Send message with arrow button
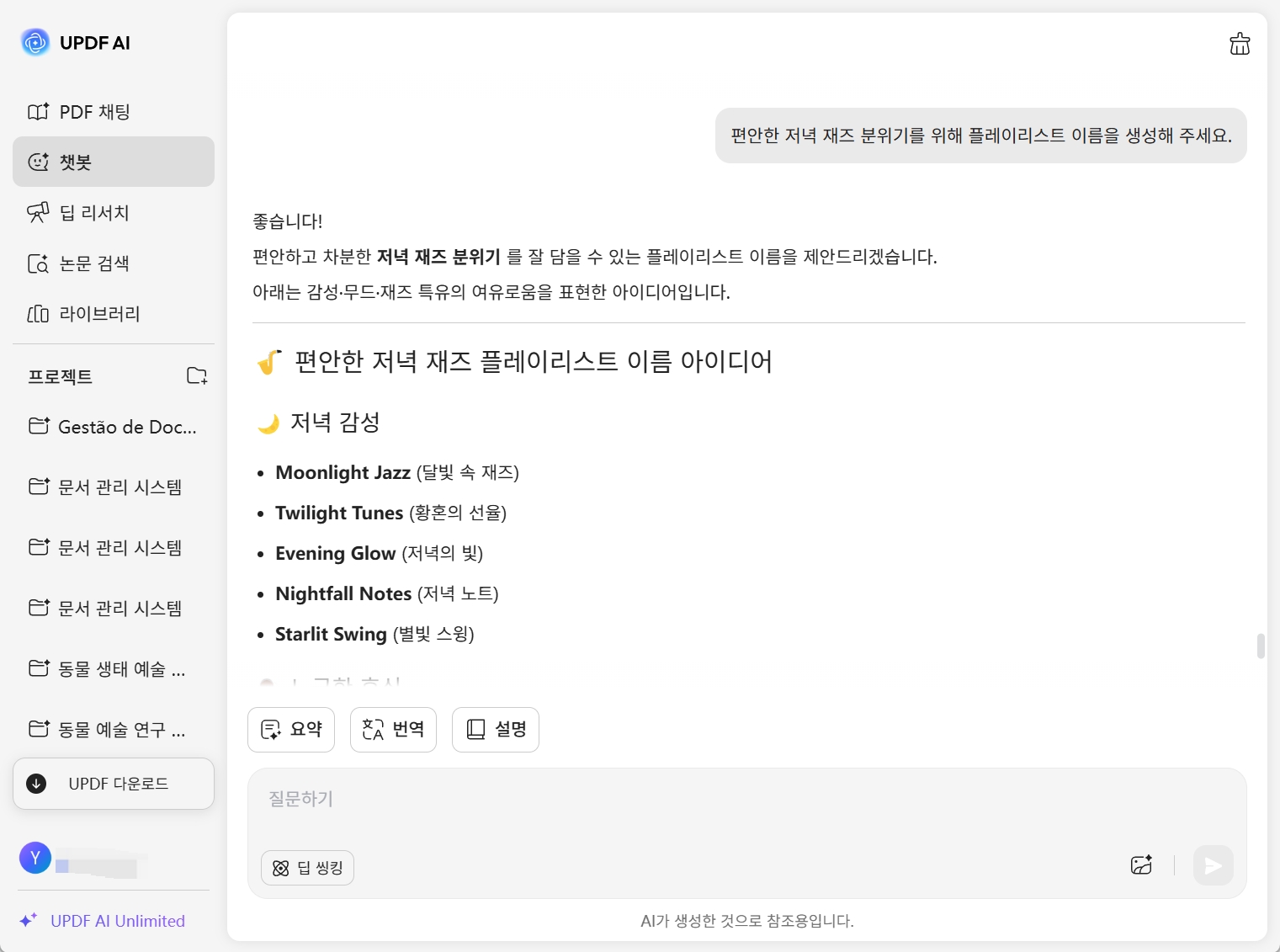This screenshot has height=952, width=1280. 1213,865
